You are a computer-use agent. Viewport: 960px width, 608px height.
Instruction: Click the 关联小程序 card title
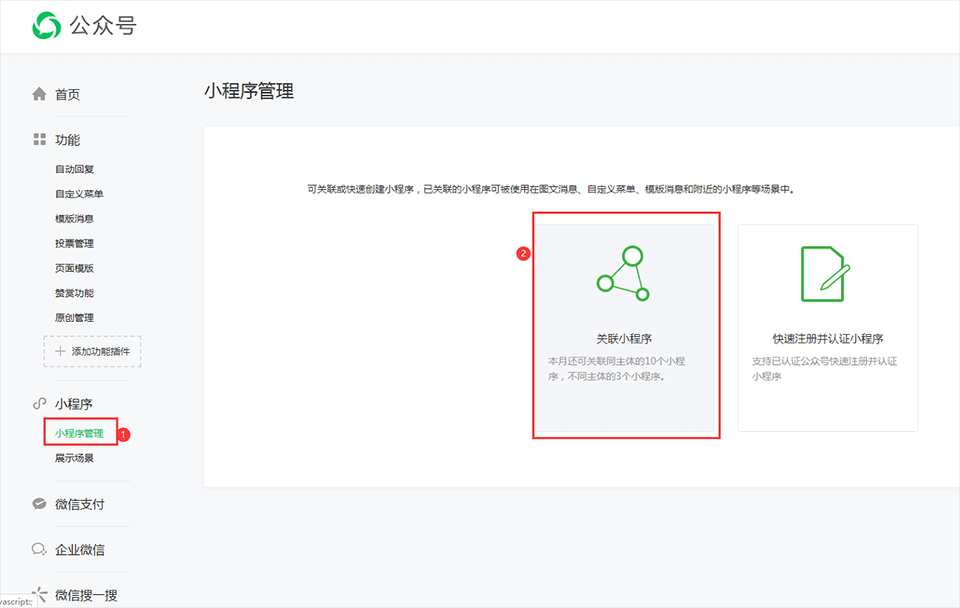click(x=624, y=339)
